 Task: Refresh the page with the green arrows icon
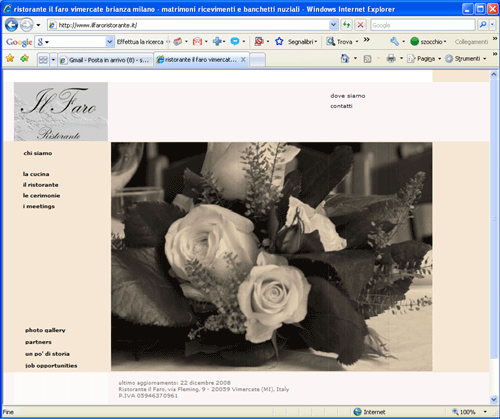tap(347, 25)
